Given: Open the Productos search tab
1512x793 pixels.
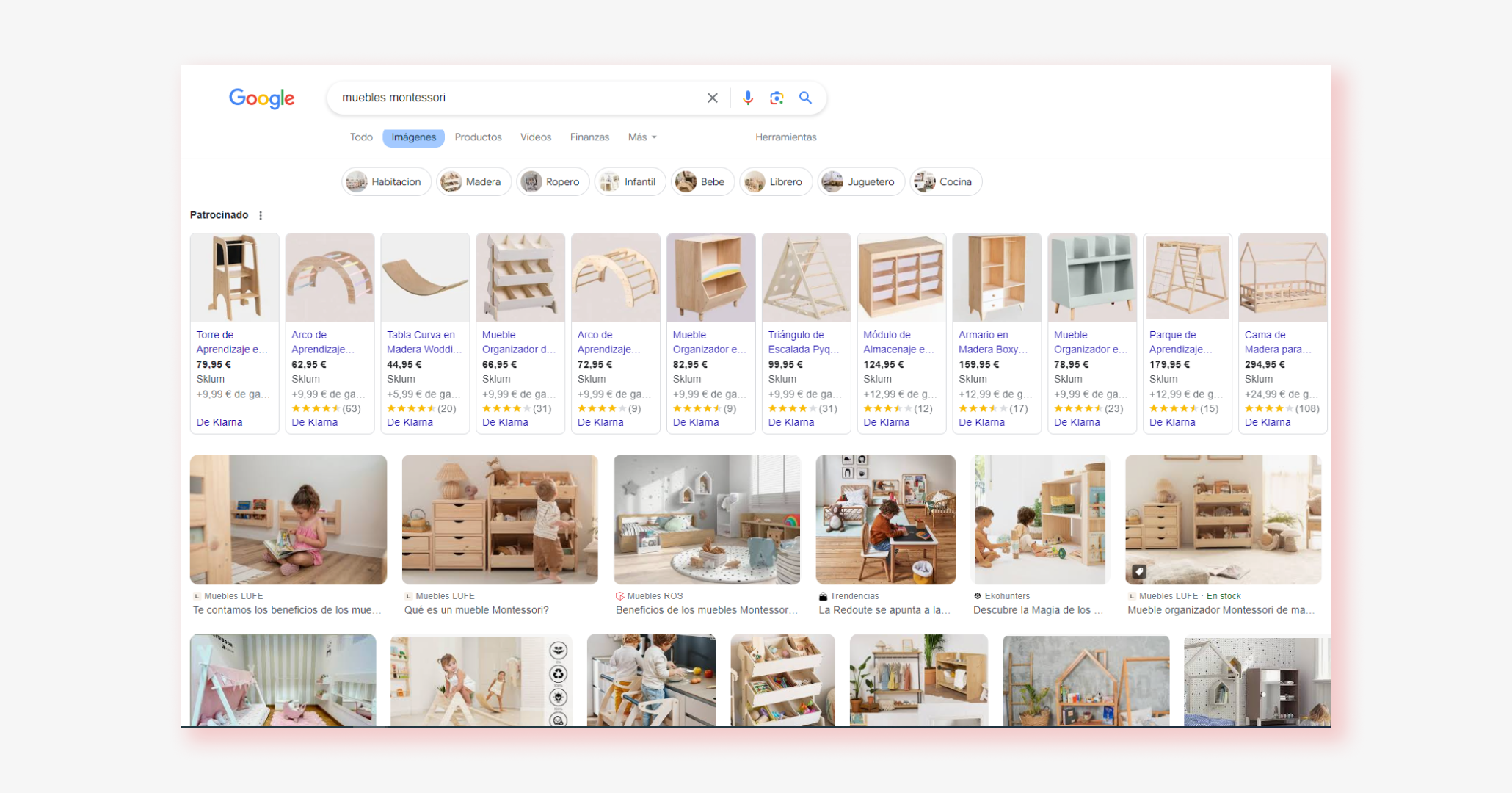Looking at the screenshot, I should pos(478,137).
